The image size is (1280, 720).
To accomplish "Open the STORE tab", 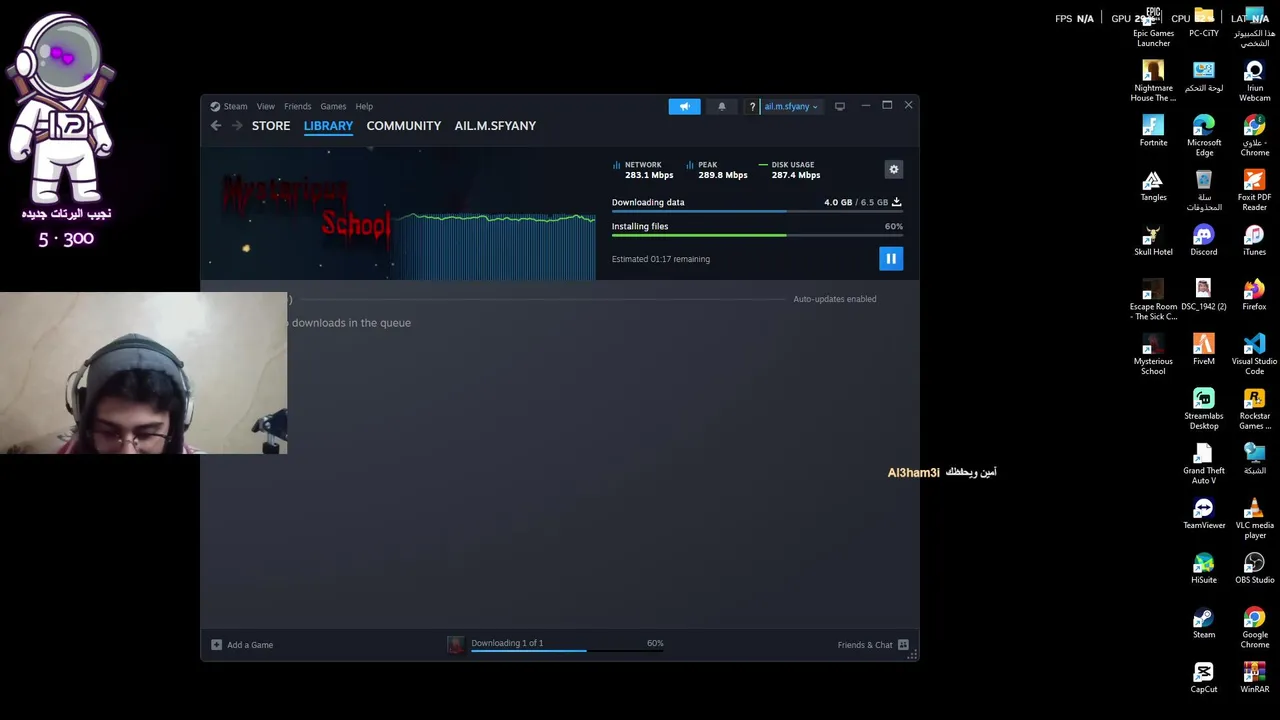I will pos(271,126).
